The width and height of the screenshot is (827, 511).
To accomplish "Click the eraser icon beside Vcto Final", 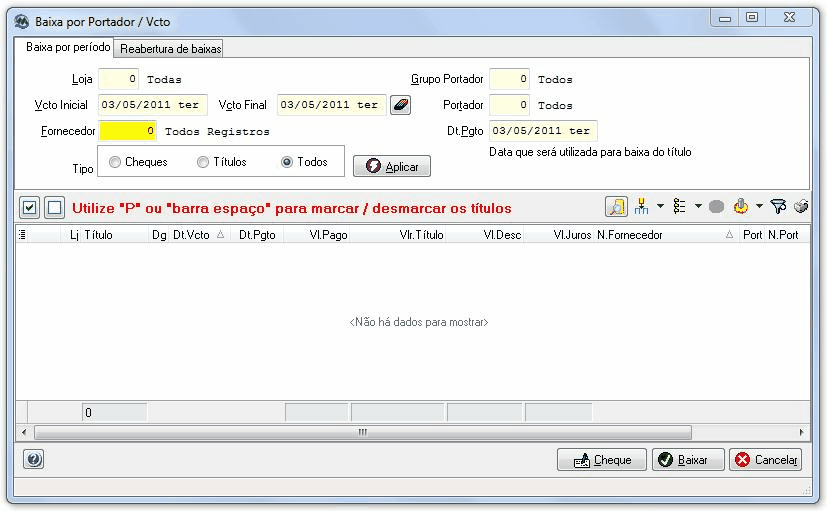I will coord(401,105).
